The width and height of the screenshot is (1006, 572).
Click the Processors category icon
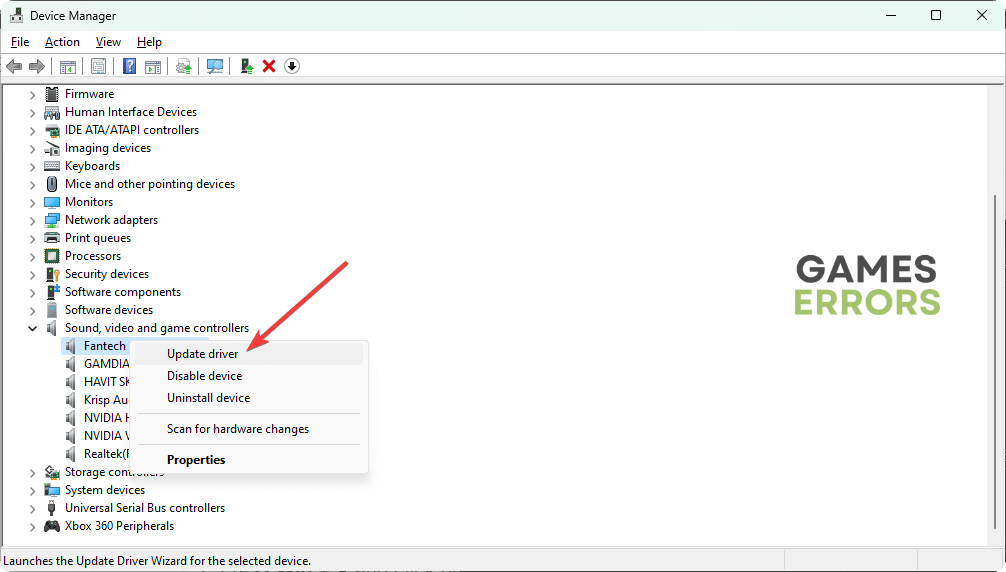point(52,256)
